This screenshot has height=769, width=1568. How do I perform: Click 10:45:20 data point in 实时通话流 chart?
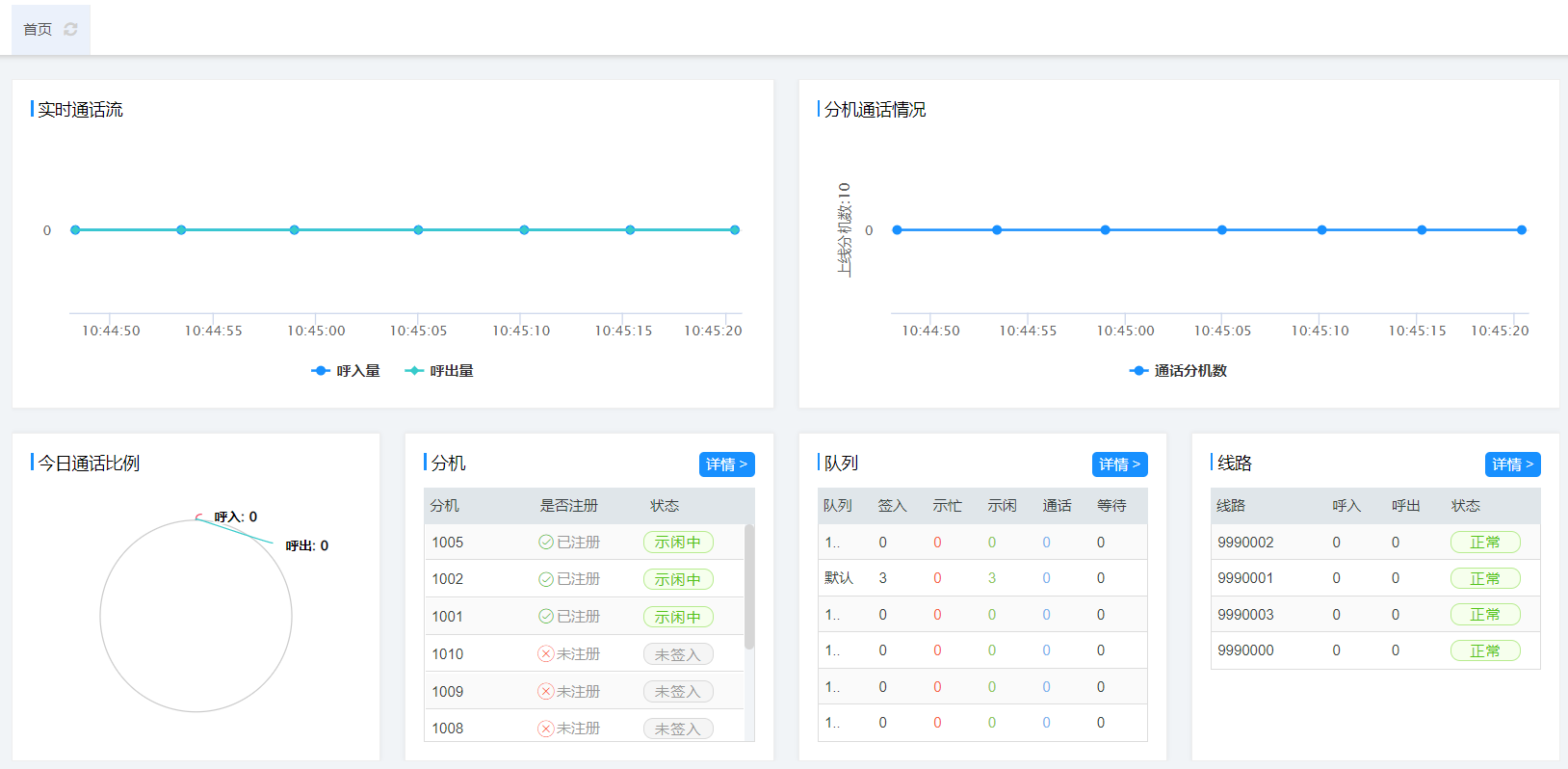[735, 230]
